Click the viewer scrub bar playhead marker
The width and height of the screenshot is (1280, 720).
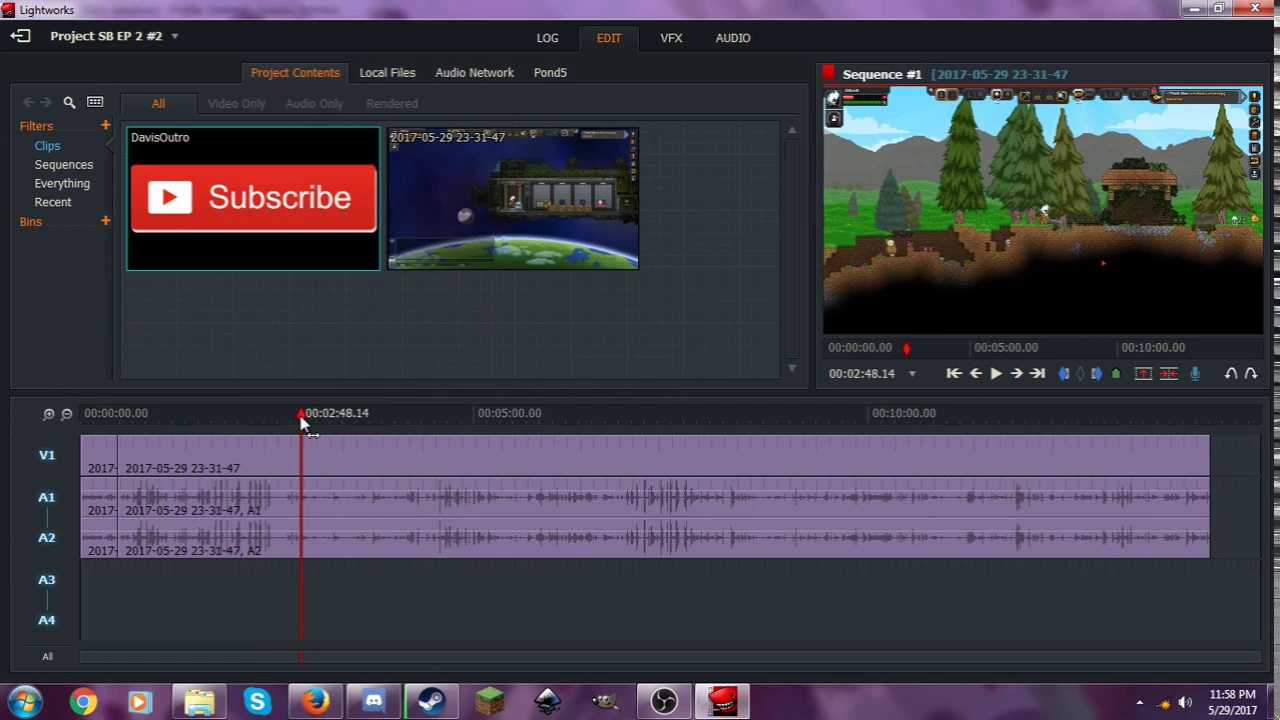[x=906, y=348]
